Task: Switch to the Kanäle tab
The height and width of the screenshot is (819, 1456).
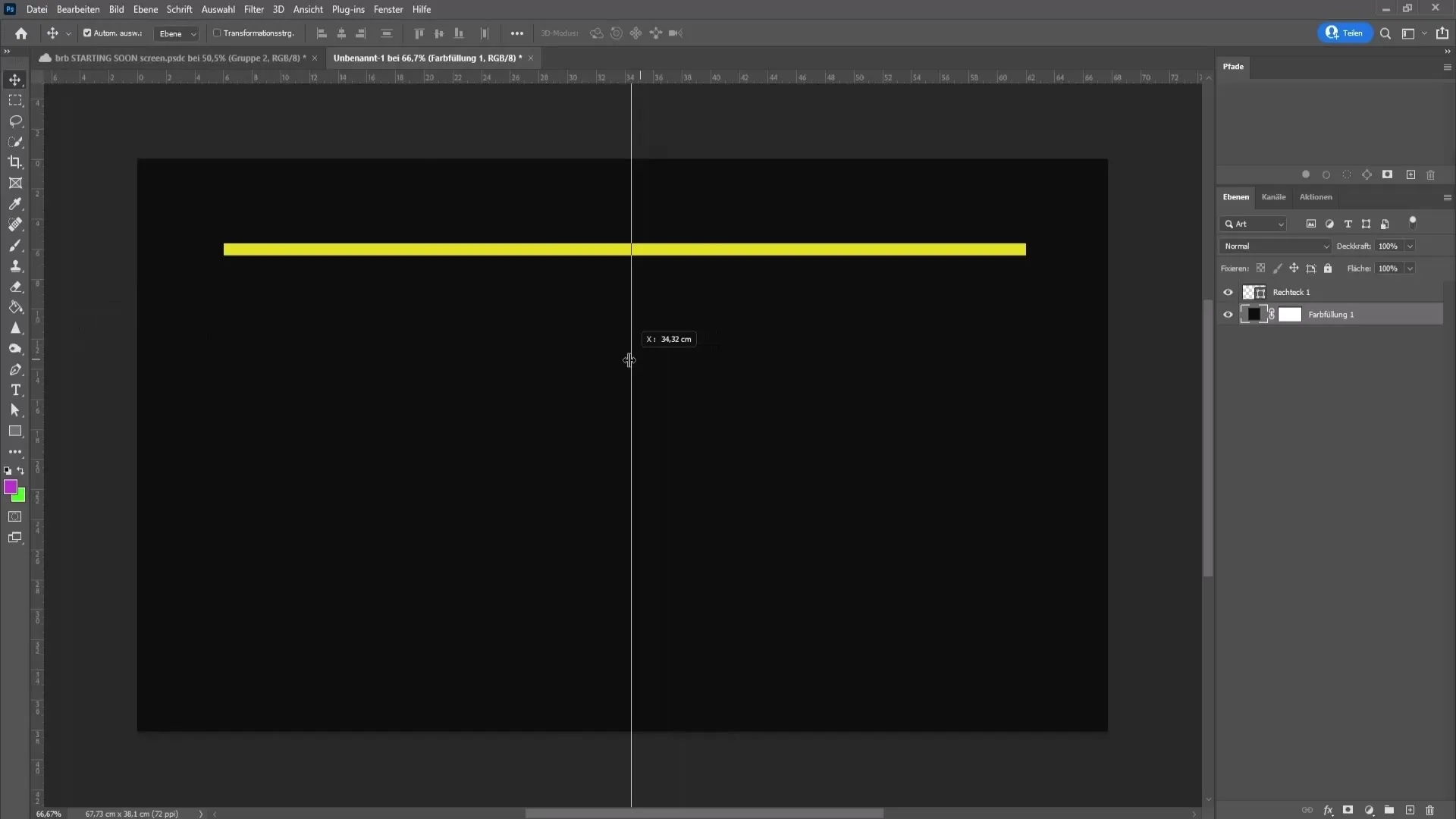Action: click(1273, 196)
